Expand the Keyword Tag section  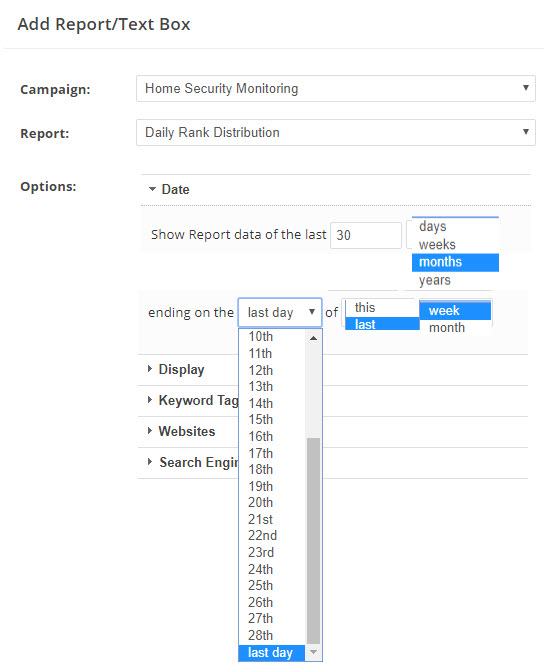[x=192, y=401]
